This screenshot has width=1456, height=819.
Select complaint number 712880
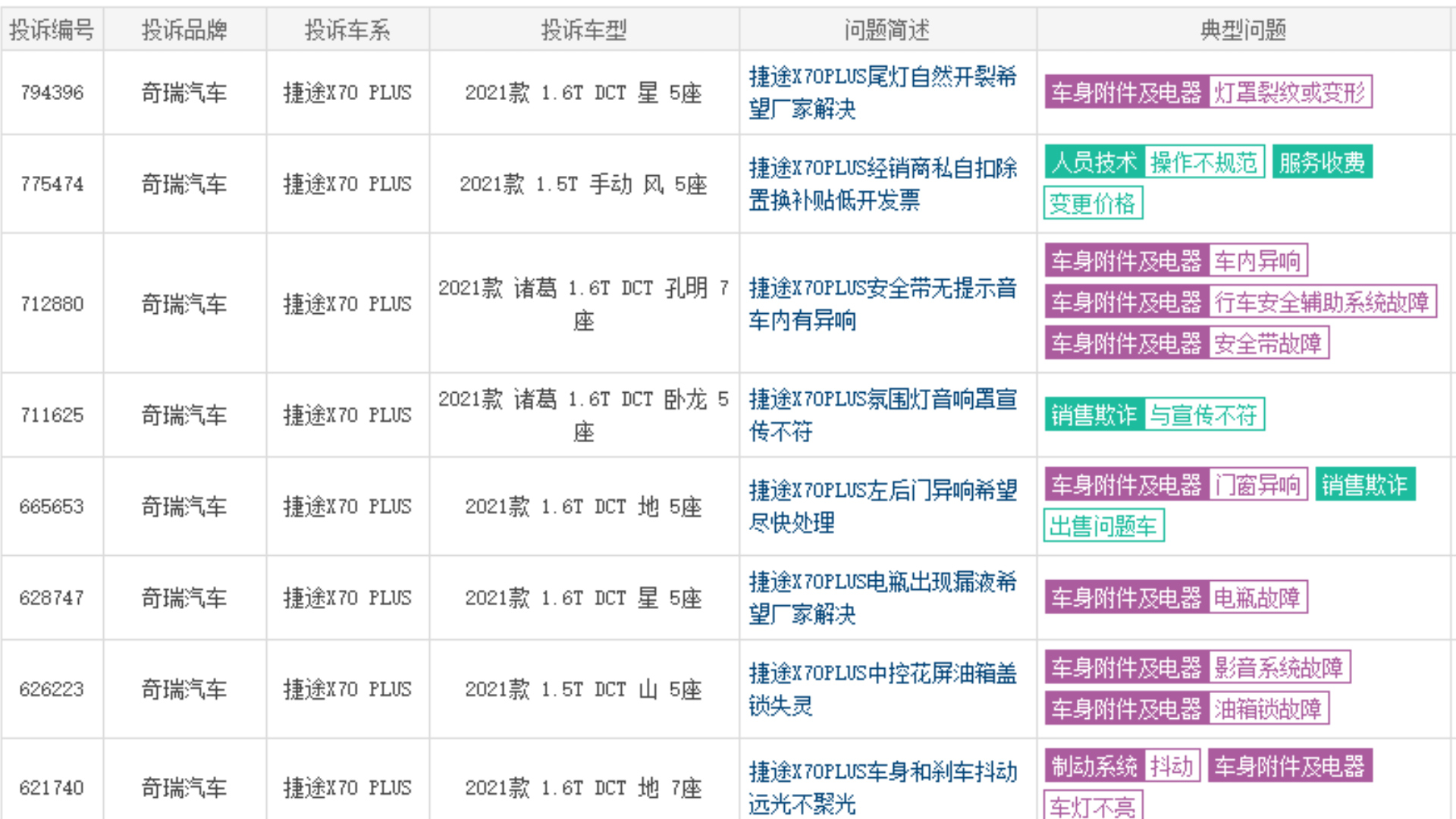tap(52, 304)
